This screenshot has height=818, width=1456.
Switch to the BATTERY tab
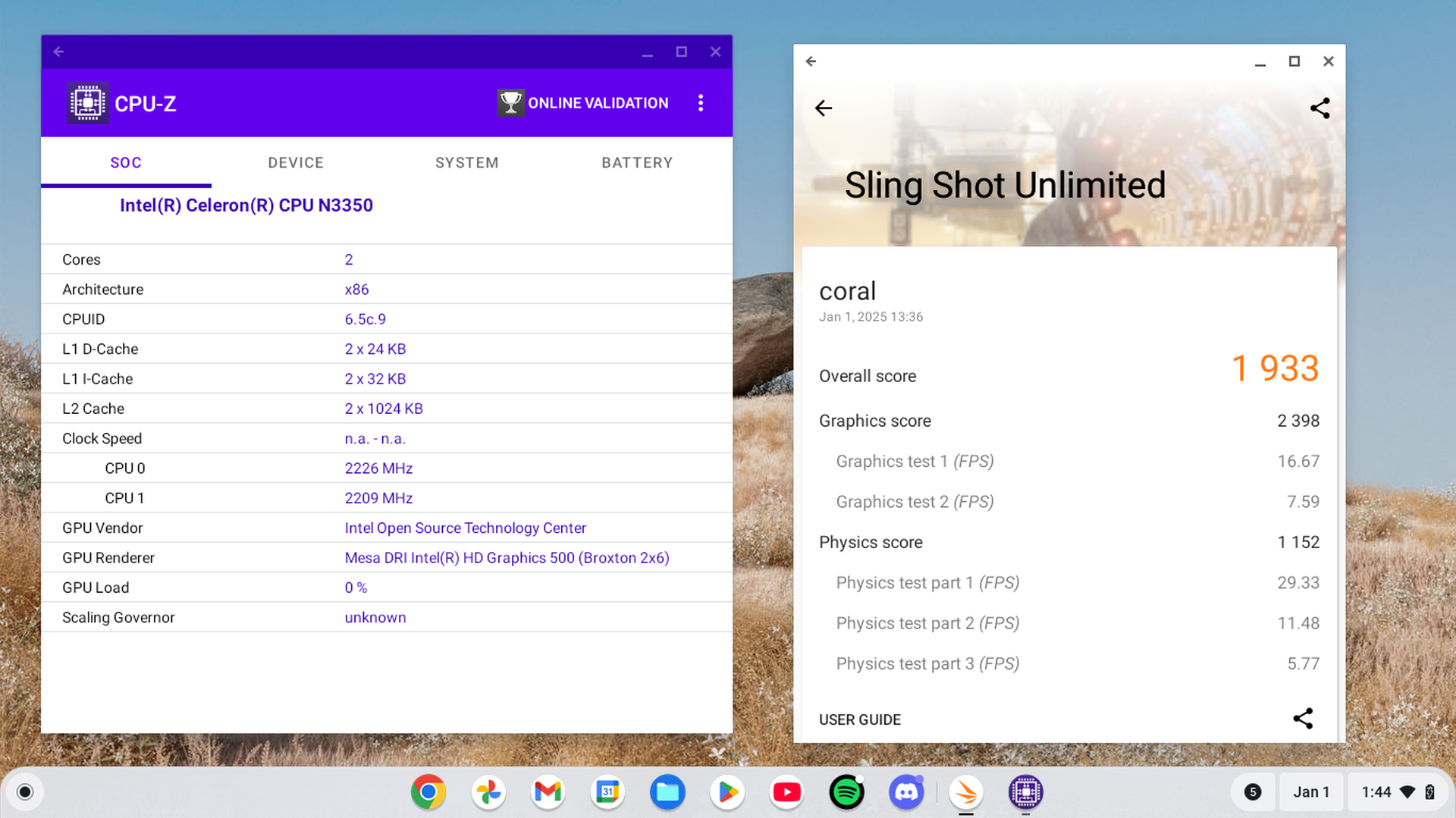637,162
